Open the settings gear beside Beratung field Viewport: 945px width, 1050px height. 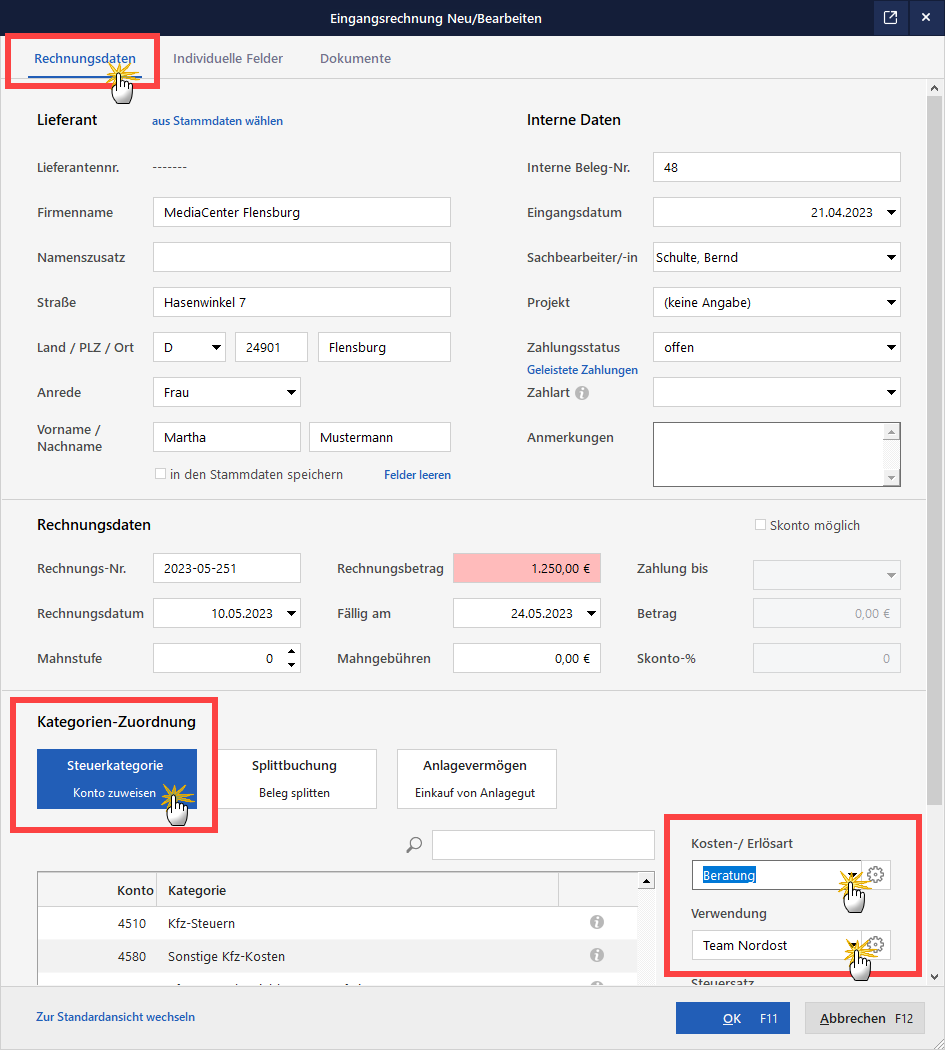(875, 874)
